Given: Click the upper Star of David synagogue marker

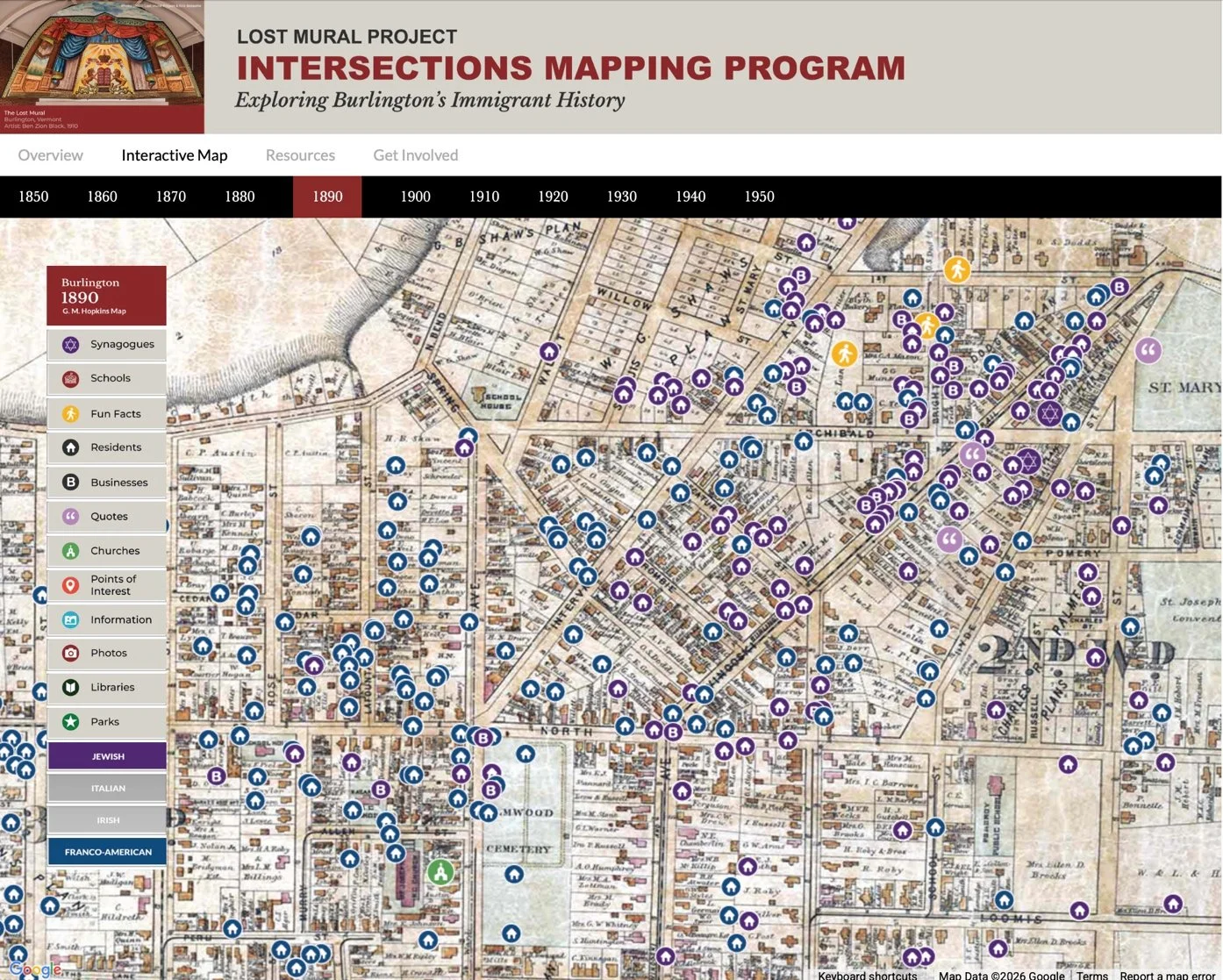Looking at the screenshot, I should [x=1049, y=414].
